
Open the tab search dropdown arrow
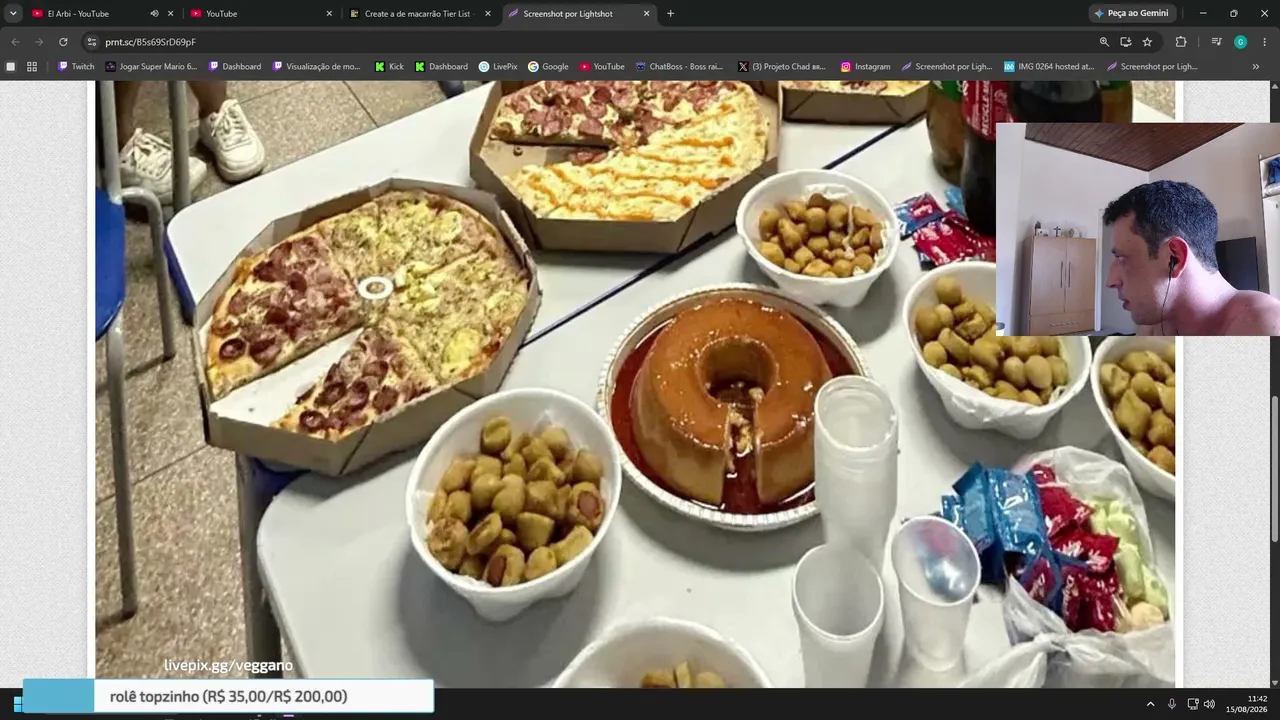coord(13,14)
